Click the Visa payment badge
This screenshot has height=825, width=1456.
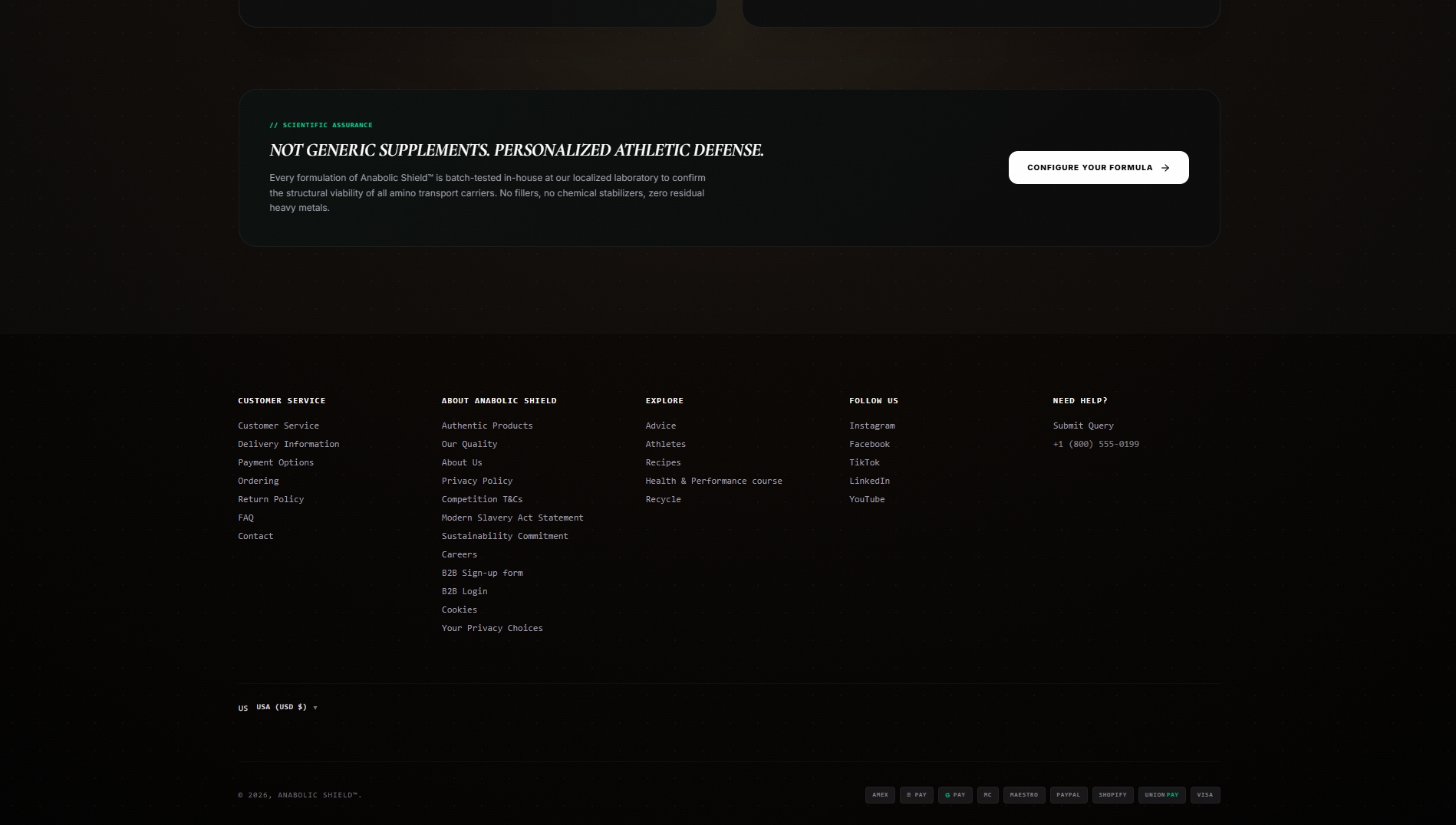pyautogui.click(x=1205, y=795)
